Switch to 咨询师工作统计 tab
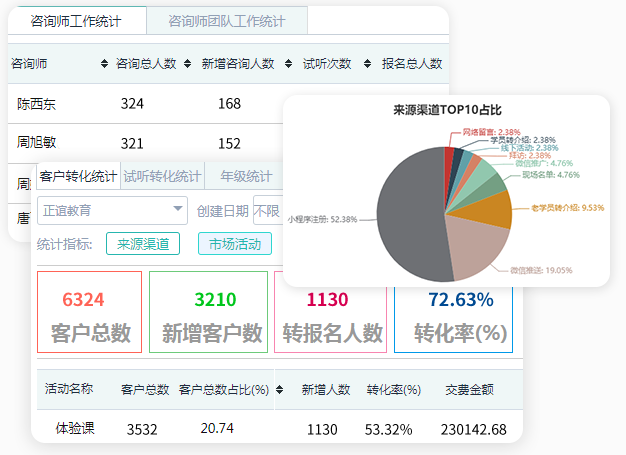 (x=77, y=21)
